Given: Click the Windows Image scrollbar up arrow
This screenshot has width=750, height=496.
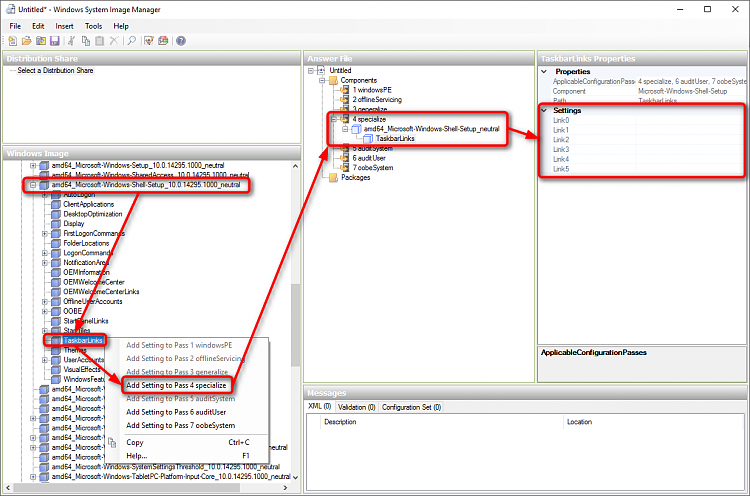Looking at the screenshot, I should pyautogui.click(x=295, y=166).
